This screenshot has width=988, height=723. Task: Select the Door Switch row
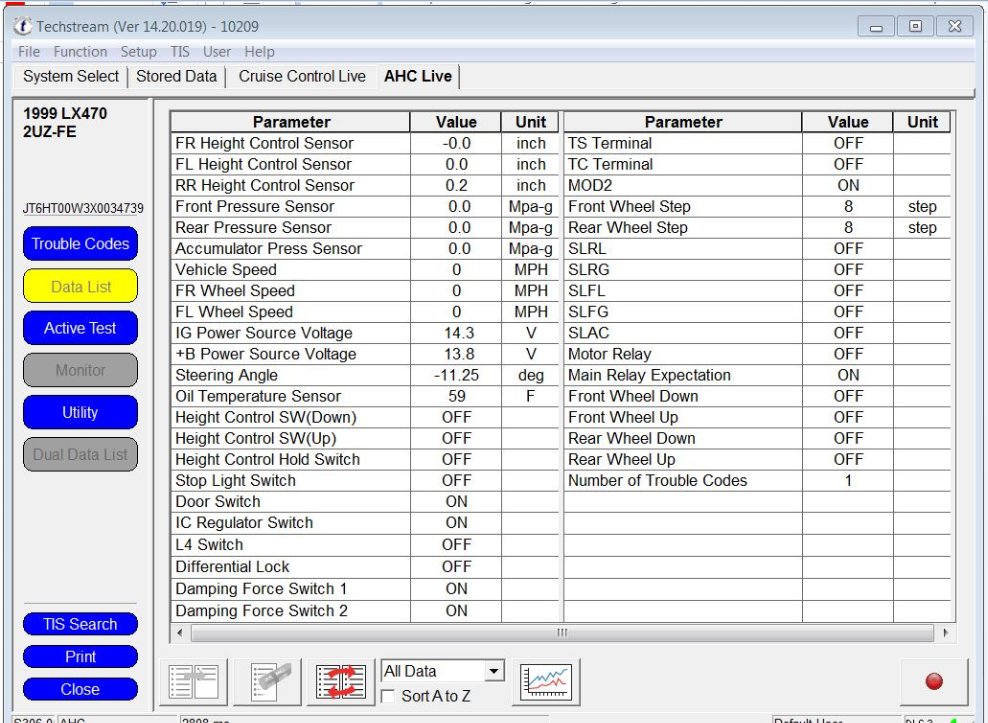(365, 502)
